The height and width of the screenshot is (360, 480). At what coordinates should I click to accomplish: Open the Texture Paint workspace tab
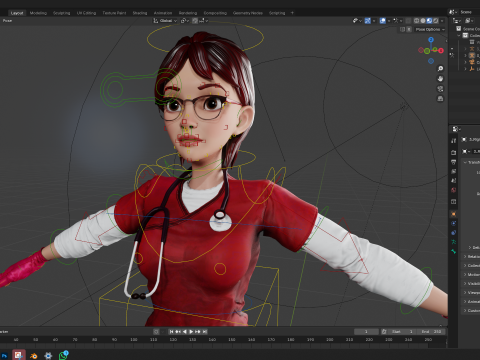click(x=114, y=13)
